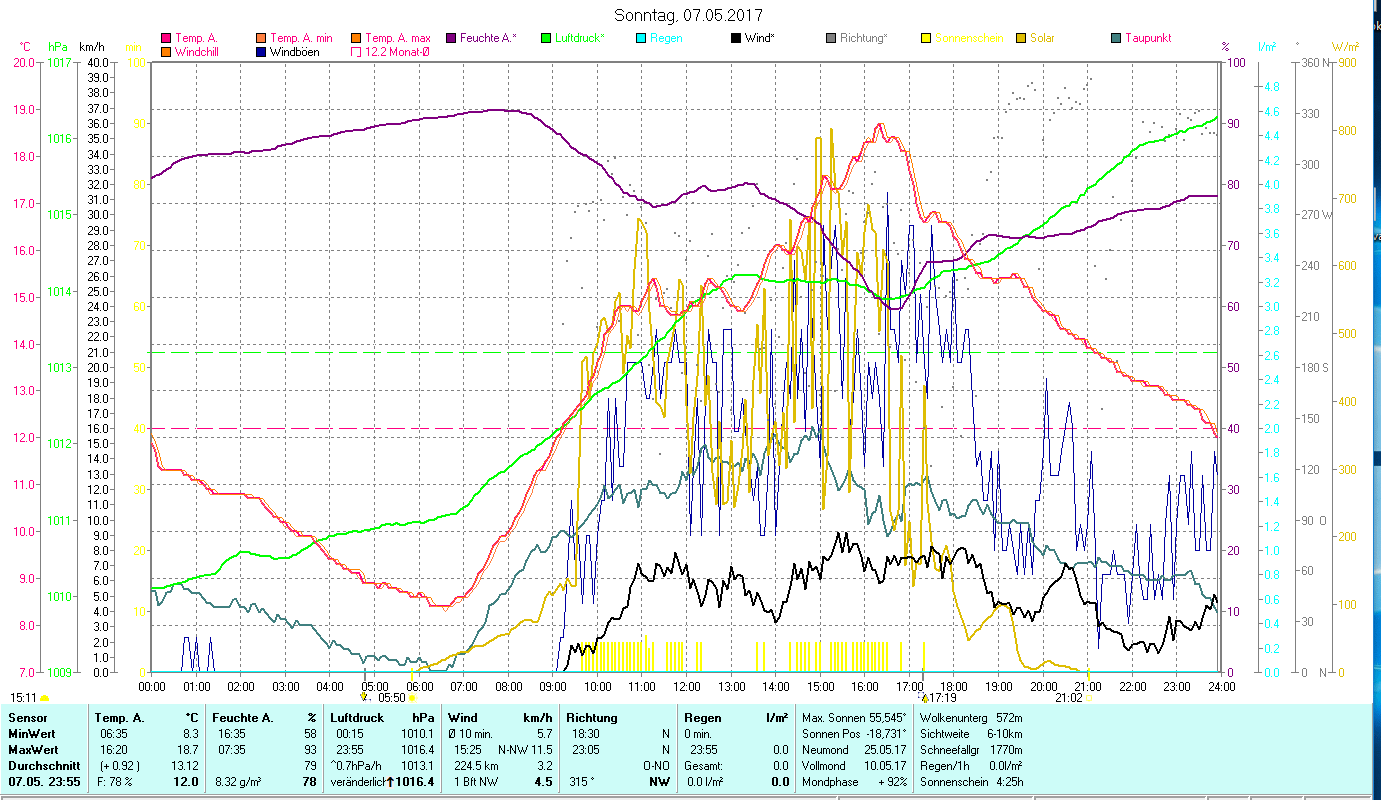The height and width of the screenshot is (800, 1381).
Task: Click the Taupunkt teal legend square
Action: point(1116,38)
